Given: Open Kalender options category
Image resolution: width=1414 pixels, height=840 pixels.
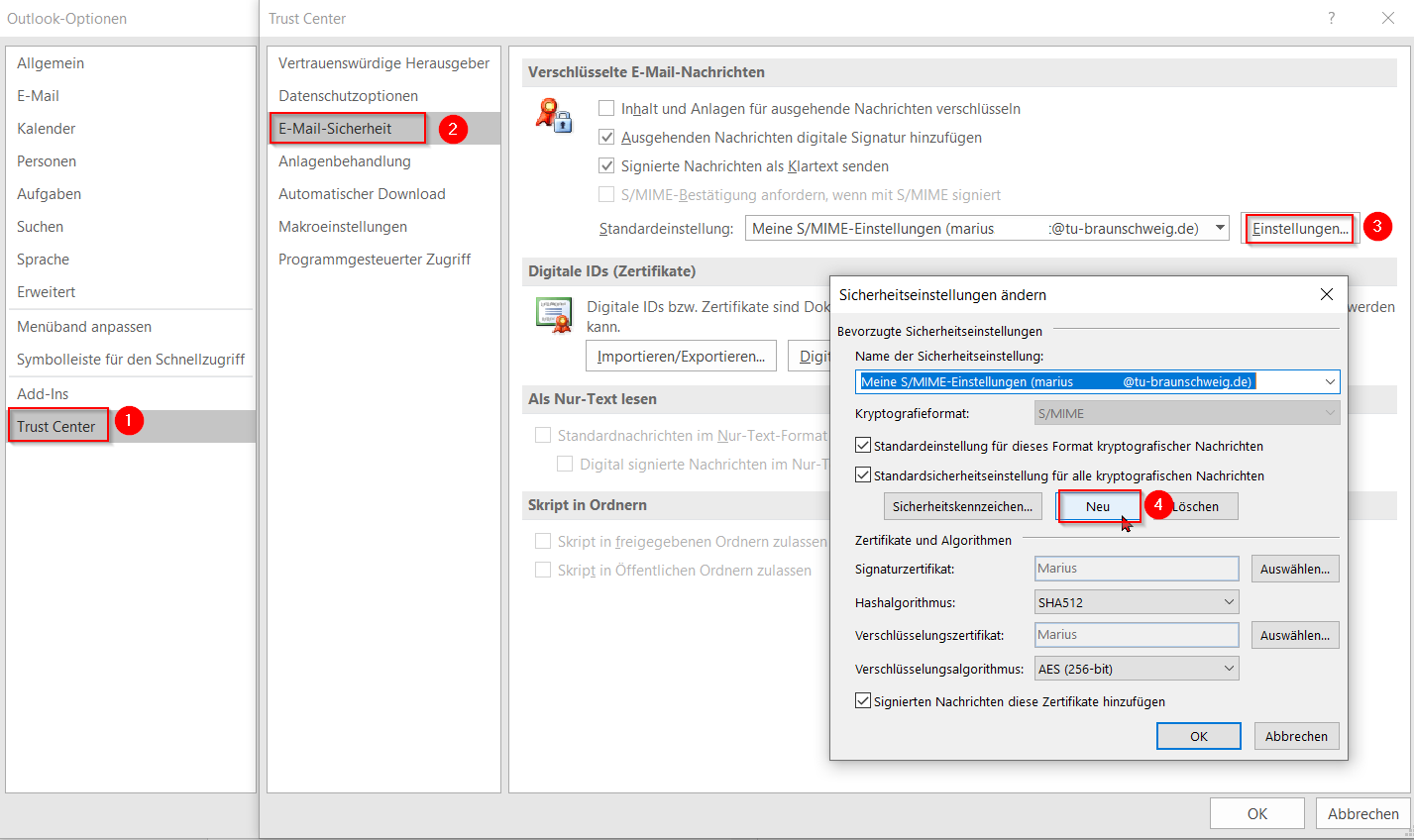Looking at the screenshot, I should 131,129.
